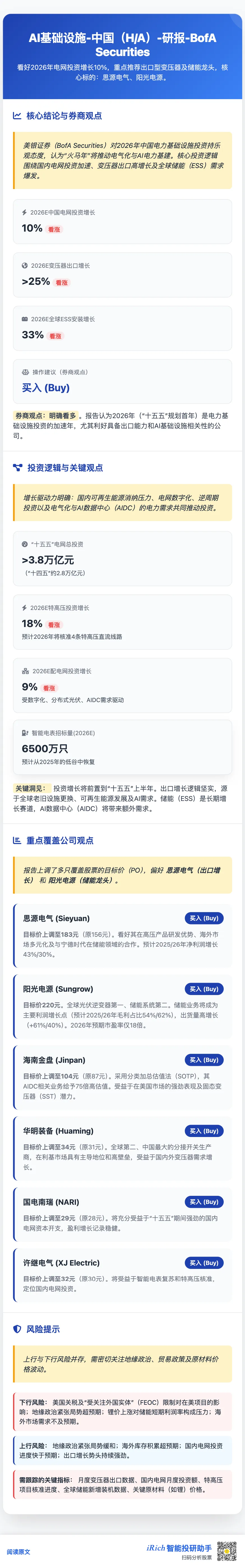Click the shield icon beside 风险提示
Viewport: 245px width, 1568px height.
[x=17, y=1329]
